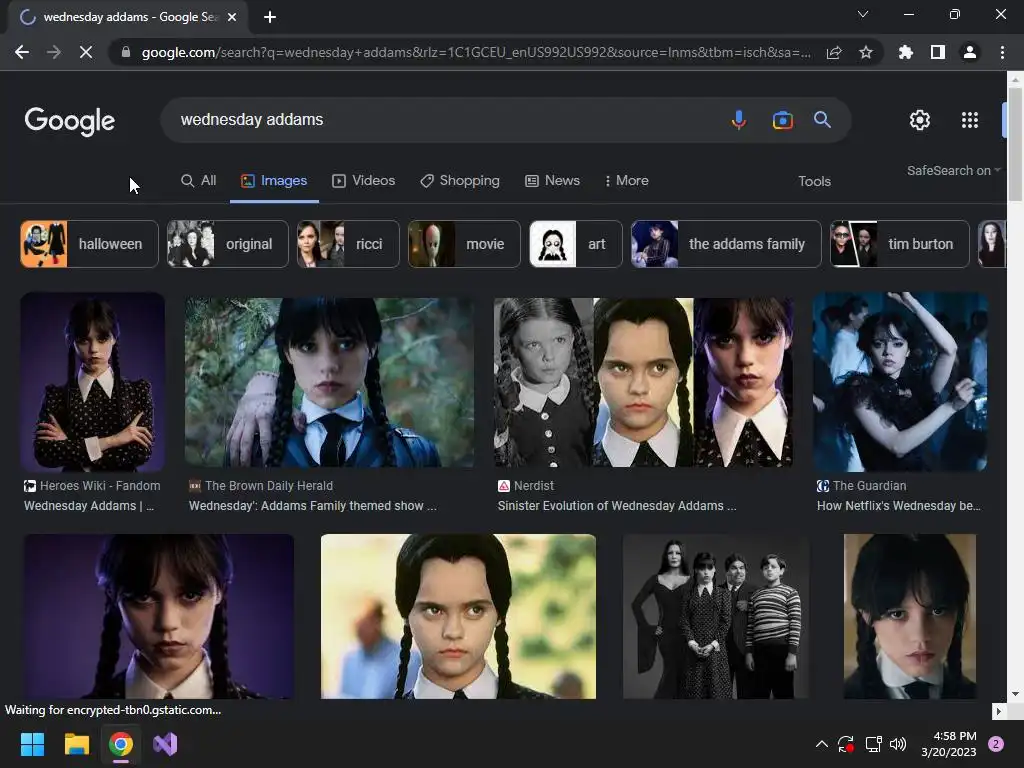Open the Tools filter options
The width and height of the screenshot is (1024, 768).
click(814, 182)
